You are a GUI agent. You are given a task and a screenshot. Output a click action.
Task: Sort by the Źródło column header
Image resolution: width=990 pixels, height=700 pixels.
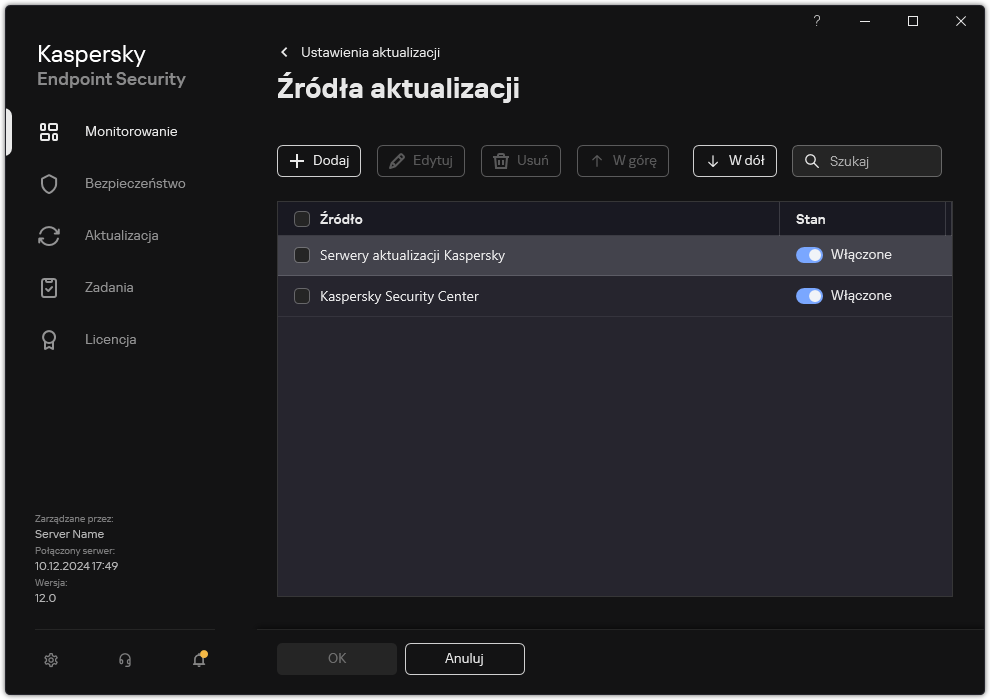click(x=341, y=219)
